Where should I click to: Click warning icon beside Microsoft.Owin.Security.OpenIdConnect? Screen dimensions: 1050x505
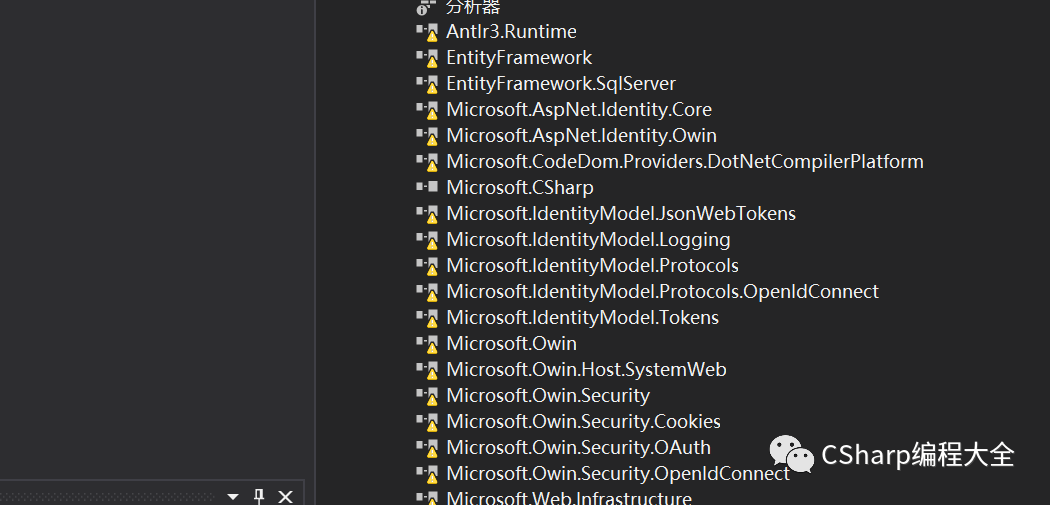[427, 474]
